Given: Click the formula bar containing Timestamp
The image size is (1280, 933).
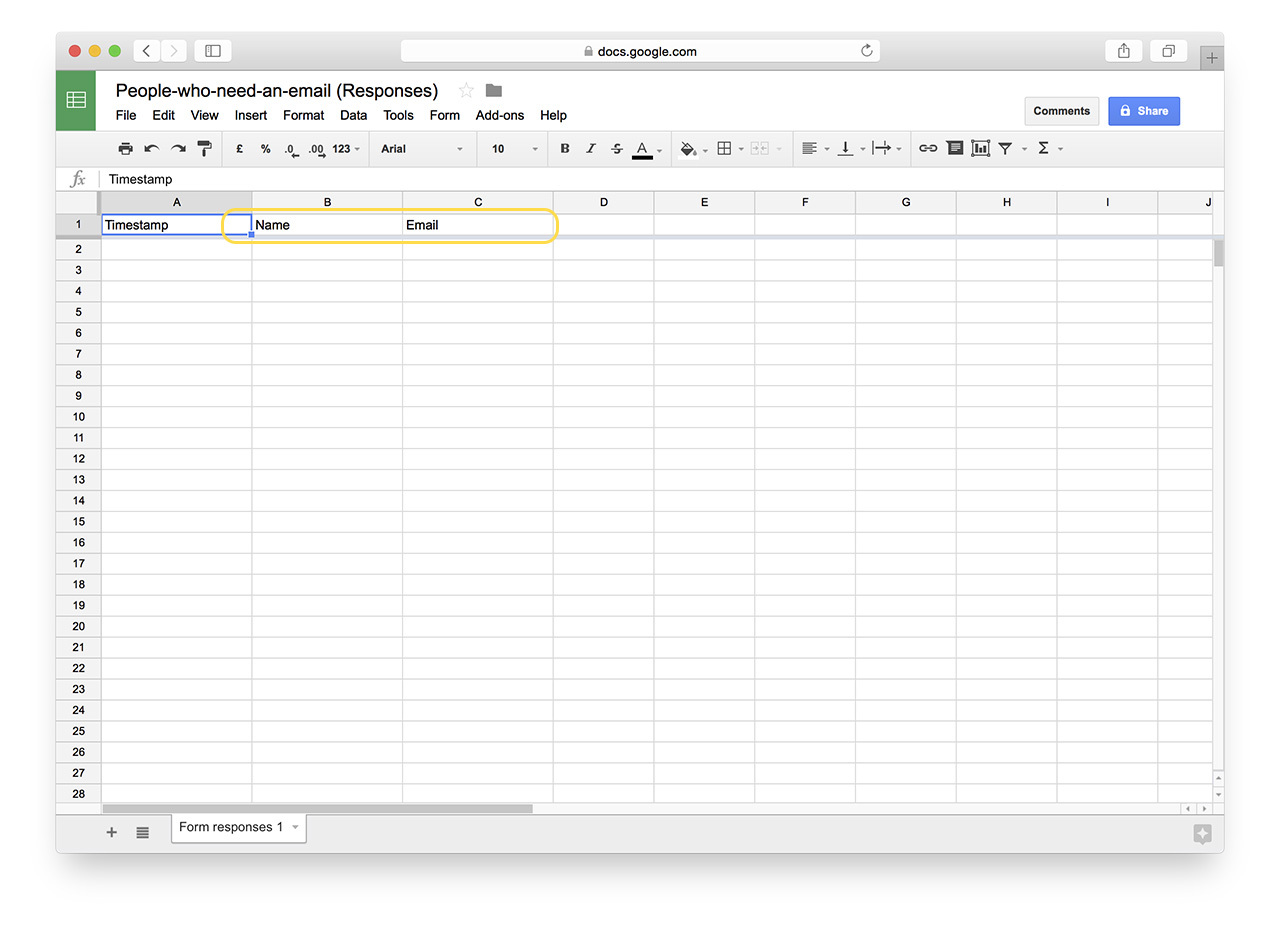Looking at the screenshot, I should (660, 179).
